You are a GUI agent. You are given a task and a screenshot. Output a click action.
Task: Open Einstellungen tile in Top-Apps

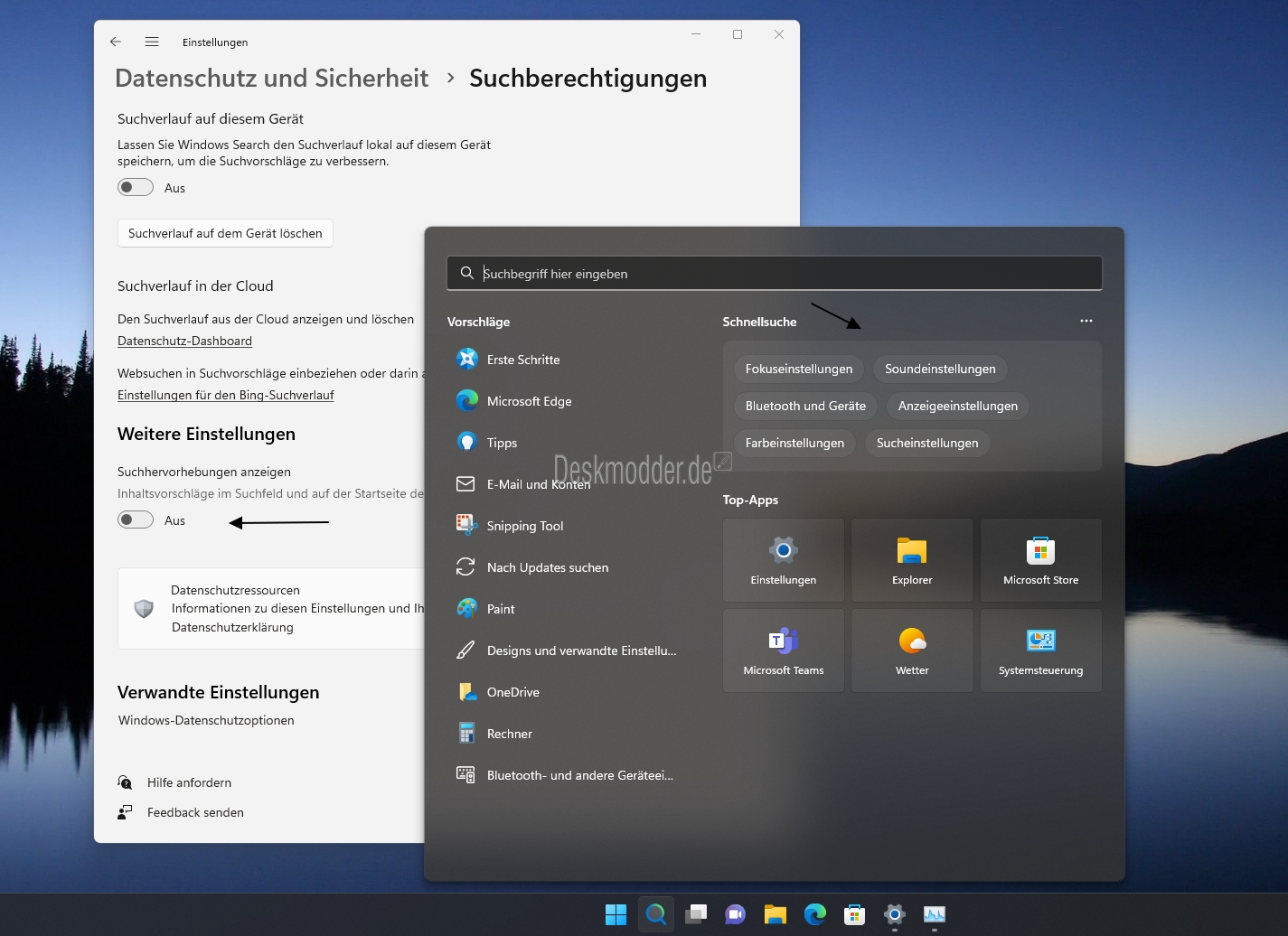[x=784, y=560]
